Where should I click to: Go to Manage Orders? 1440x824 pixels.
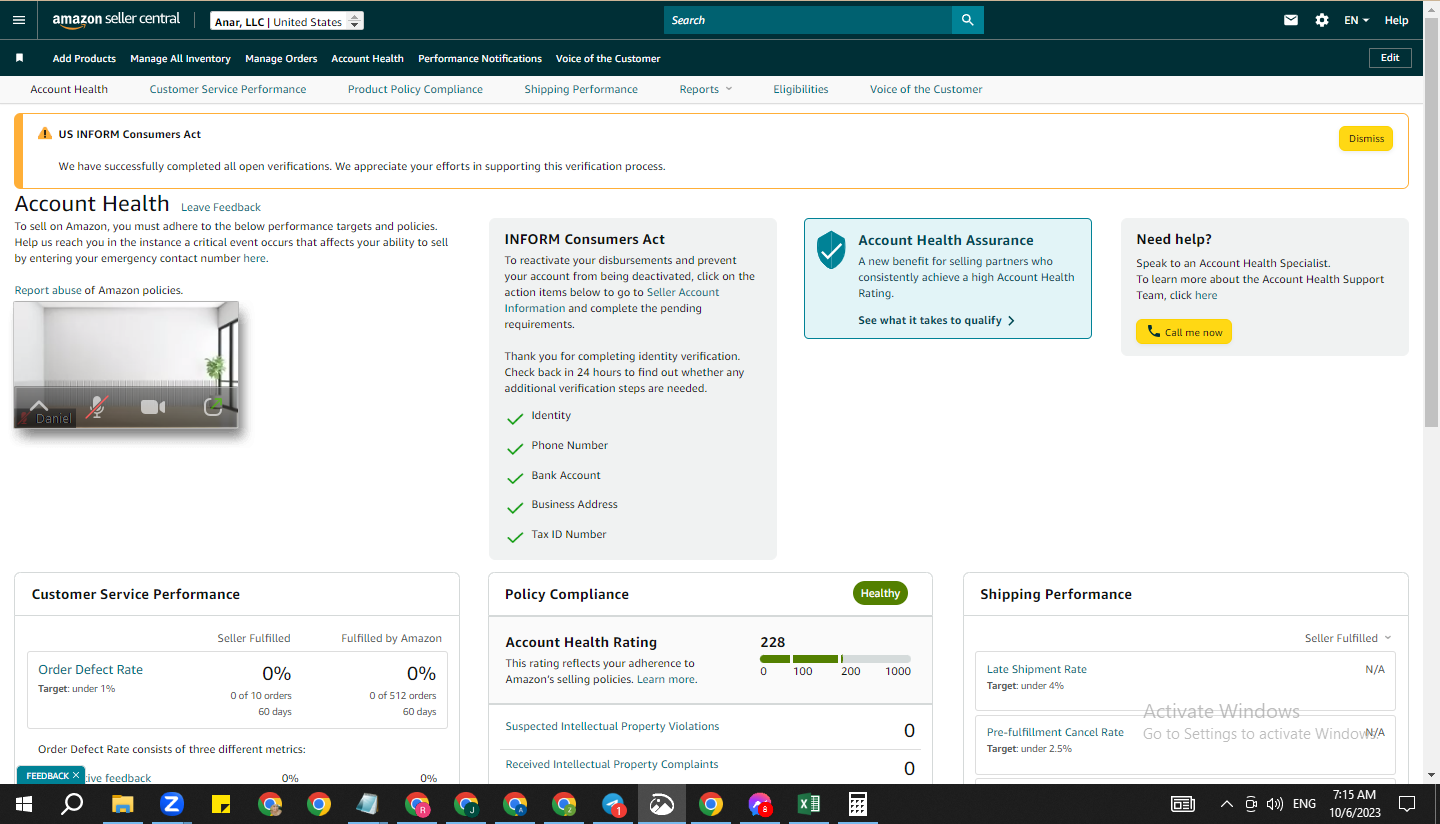click(x=281, y=58)
